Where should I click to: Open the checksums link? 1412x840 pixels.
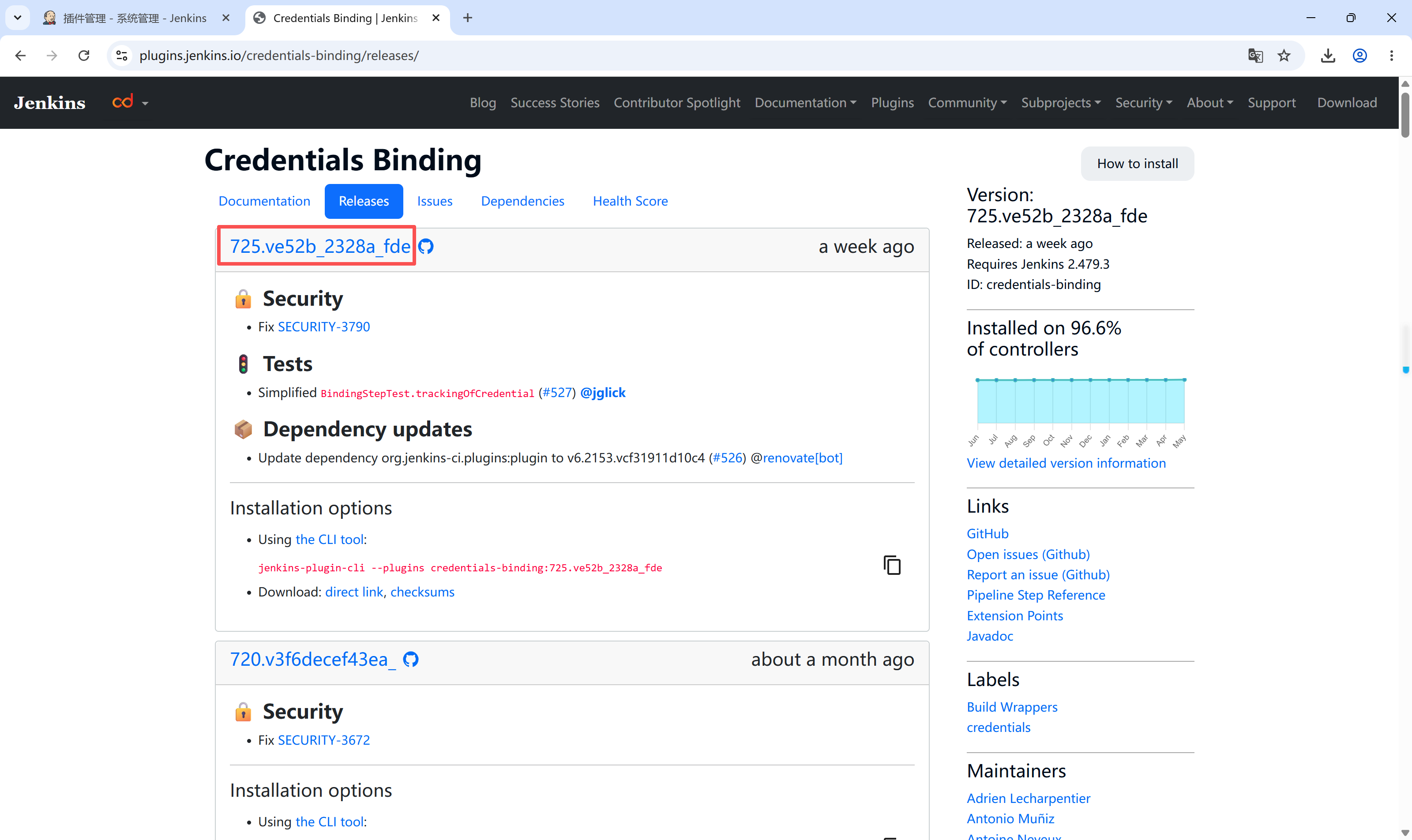click(x=422, y=592)
